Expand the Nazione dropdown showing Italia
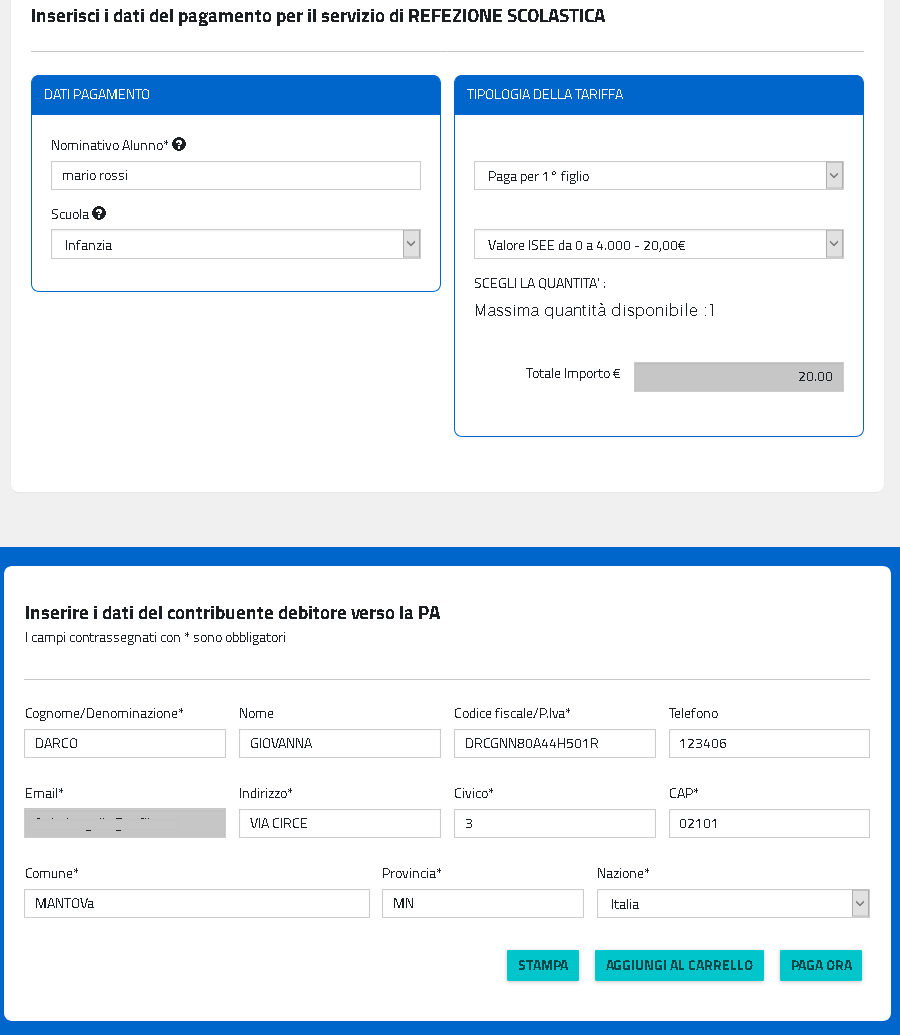 point(732,904)
